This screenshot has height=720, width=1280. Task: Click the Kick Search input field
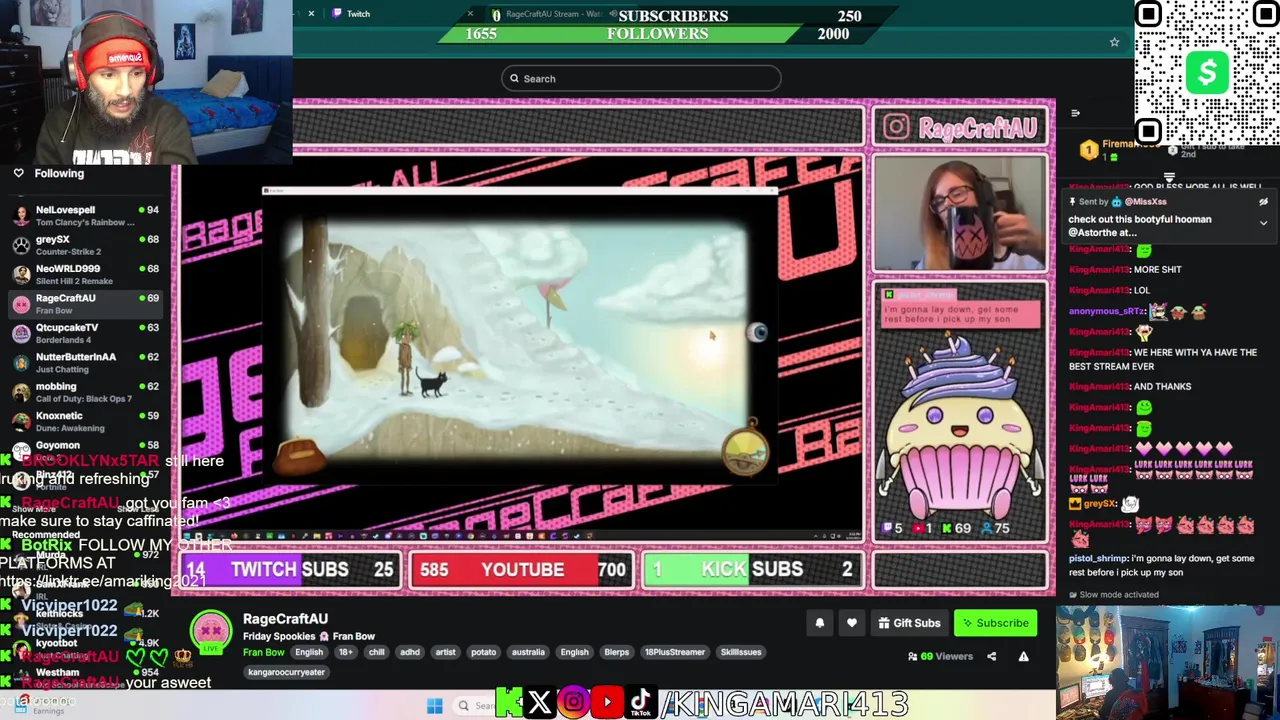(641, 79)
